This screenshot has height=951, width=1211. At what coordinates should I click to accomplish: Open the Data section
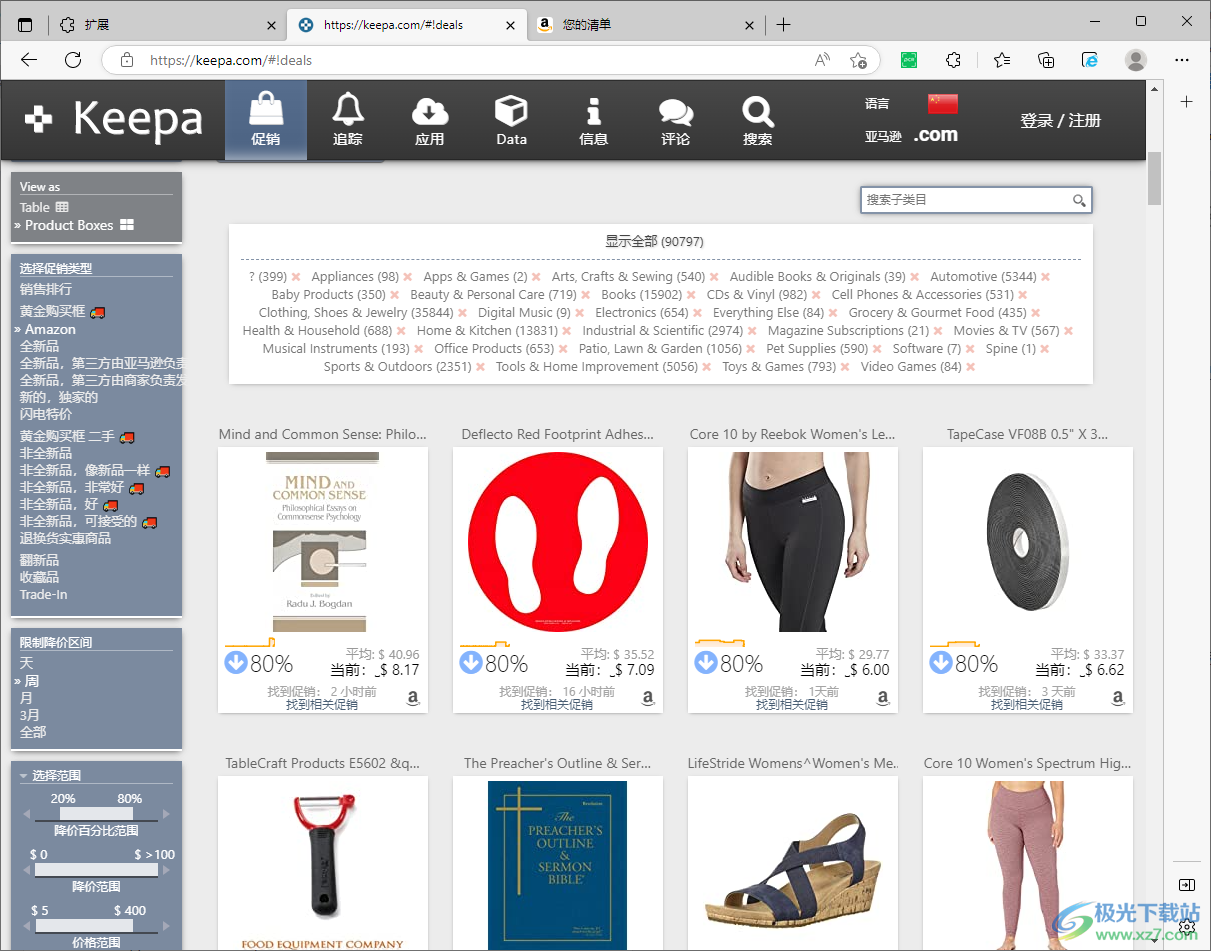point(511,120)
